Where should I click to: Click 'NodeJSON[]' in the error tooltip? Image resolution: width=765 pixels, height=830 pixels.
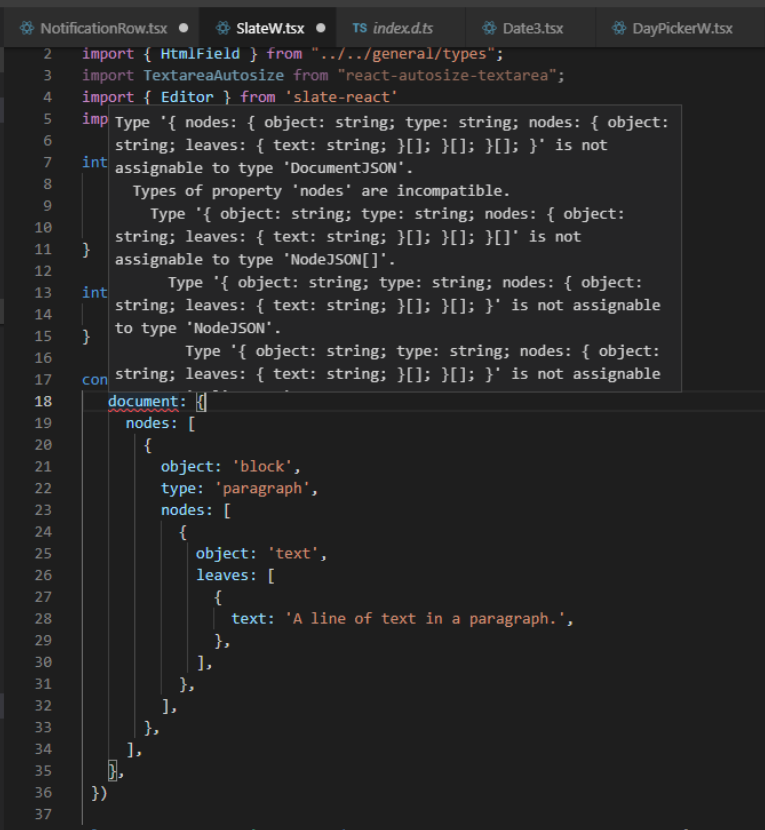pos(335,260)
